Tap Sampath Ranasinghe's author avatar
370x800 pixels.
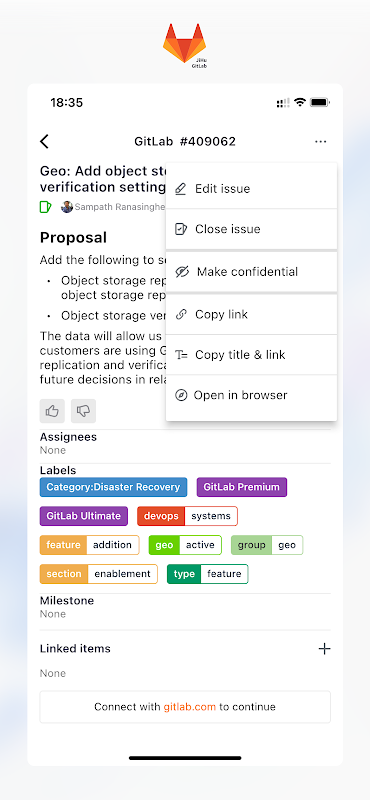pyautogui.click(x=67, y=207)
